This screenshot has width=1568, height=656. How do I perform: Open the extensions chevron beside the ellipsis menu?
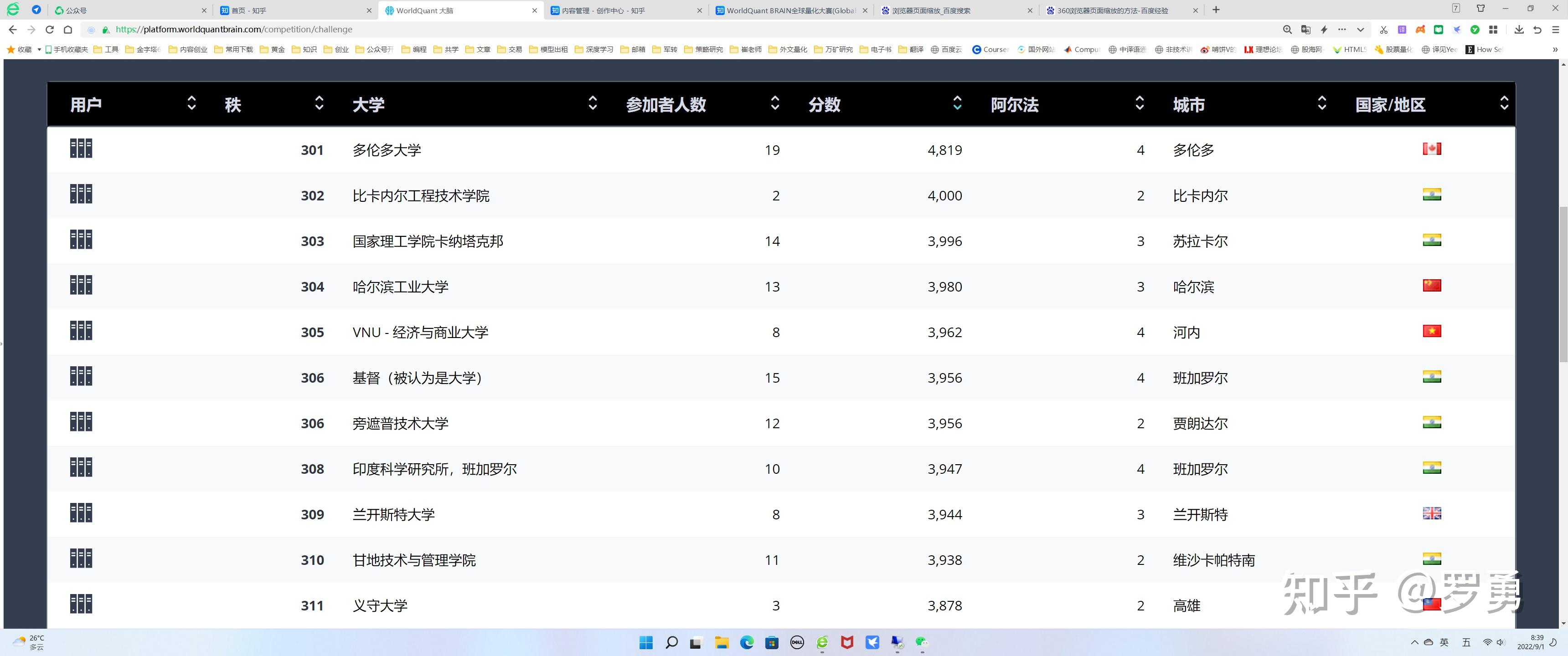(x=1361, y=29)
